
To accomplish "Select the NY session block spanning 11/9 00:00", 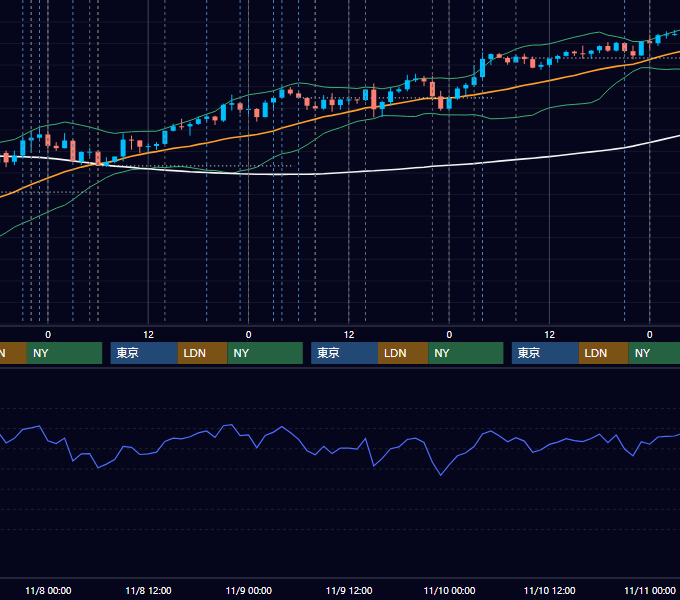I will [x=265, y=353].
